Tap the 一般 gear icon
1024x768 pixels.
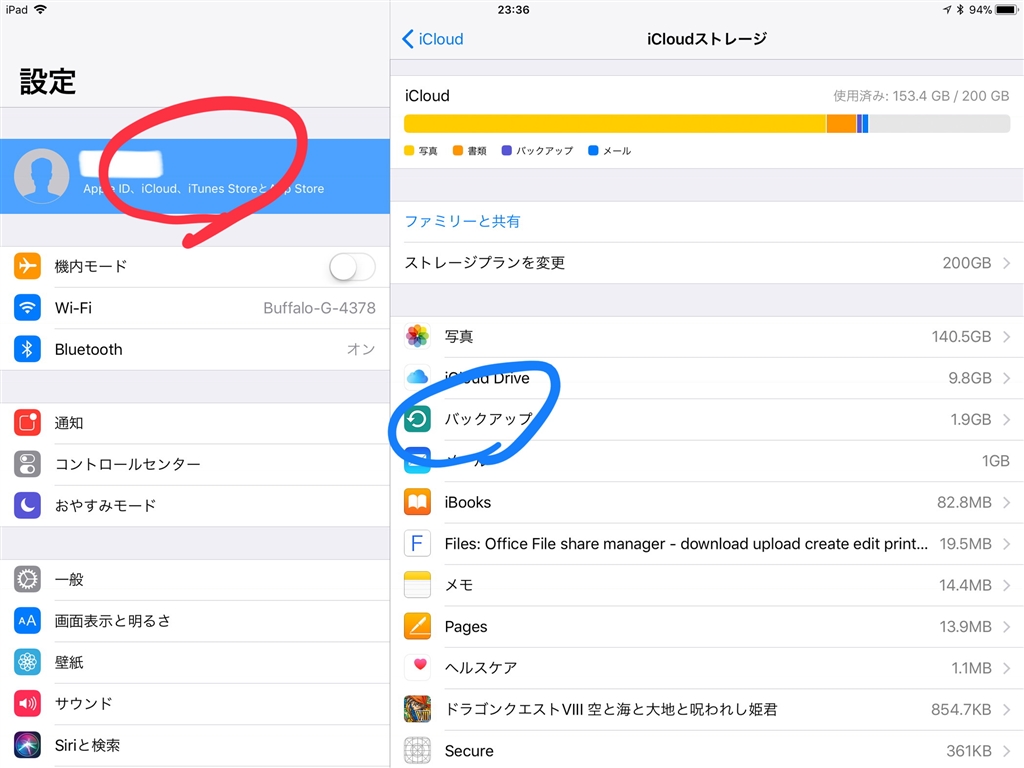pyautogui.click(x=27, y=579)
